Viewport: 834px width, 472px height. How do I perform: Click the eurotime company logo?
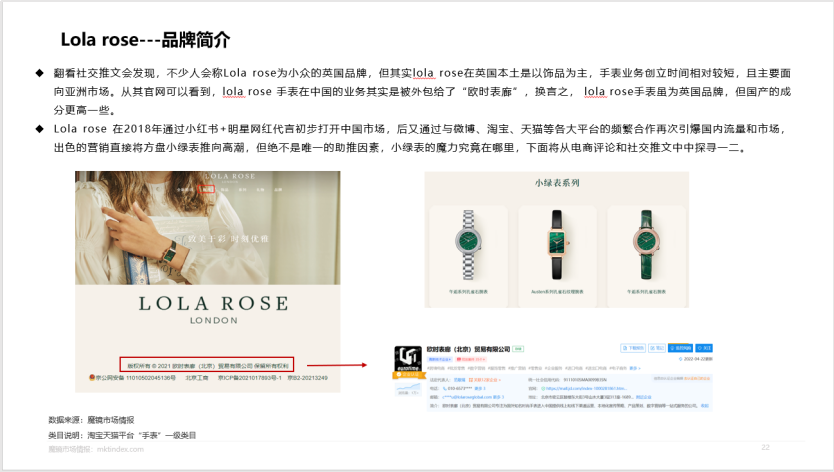pos(408,358)
